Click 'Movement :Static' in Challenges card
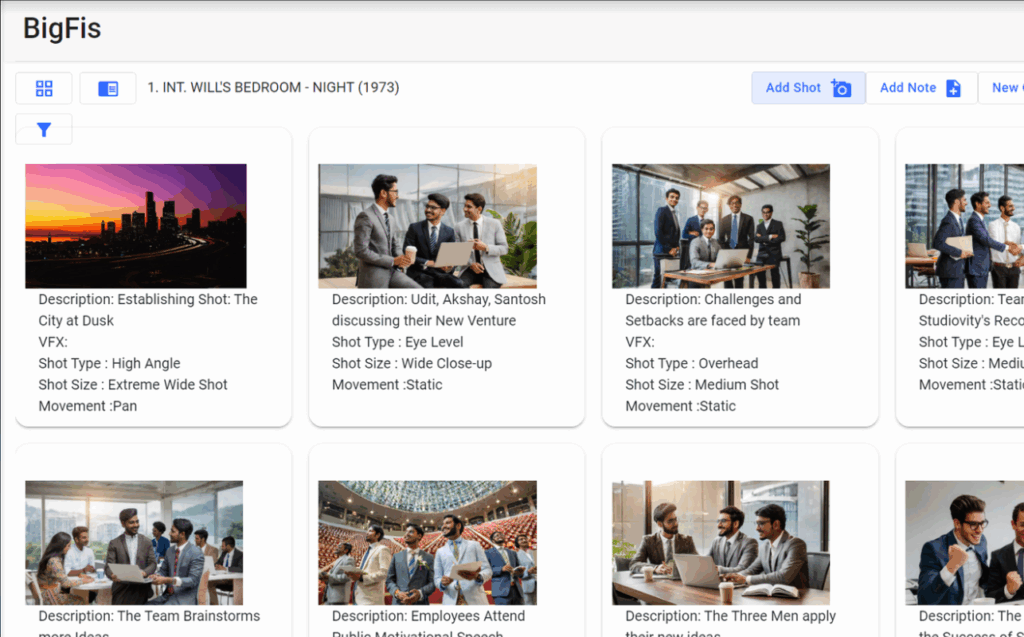Image resolution: width=1024 pixels, height=637 pixels. (680, 406)
